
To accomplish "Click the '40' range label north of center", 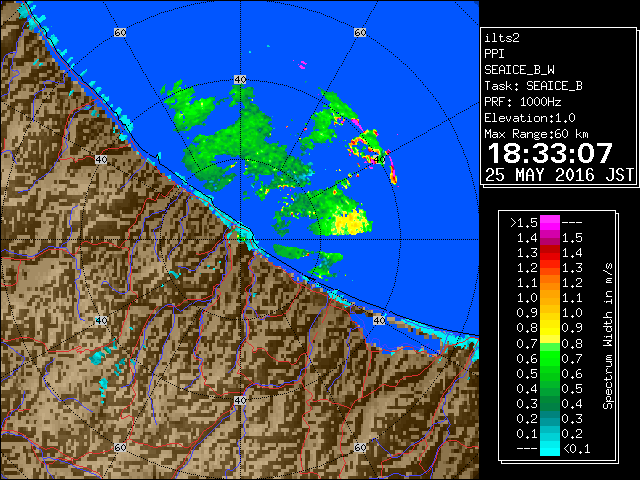I will (x=240, y=80).
